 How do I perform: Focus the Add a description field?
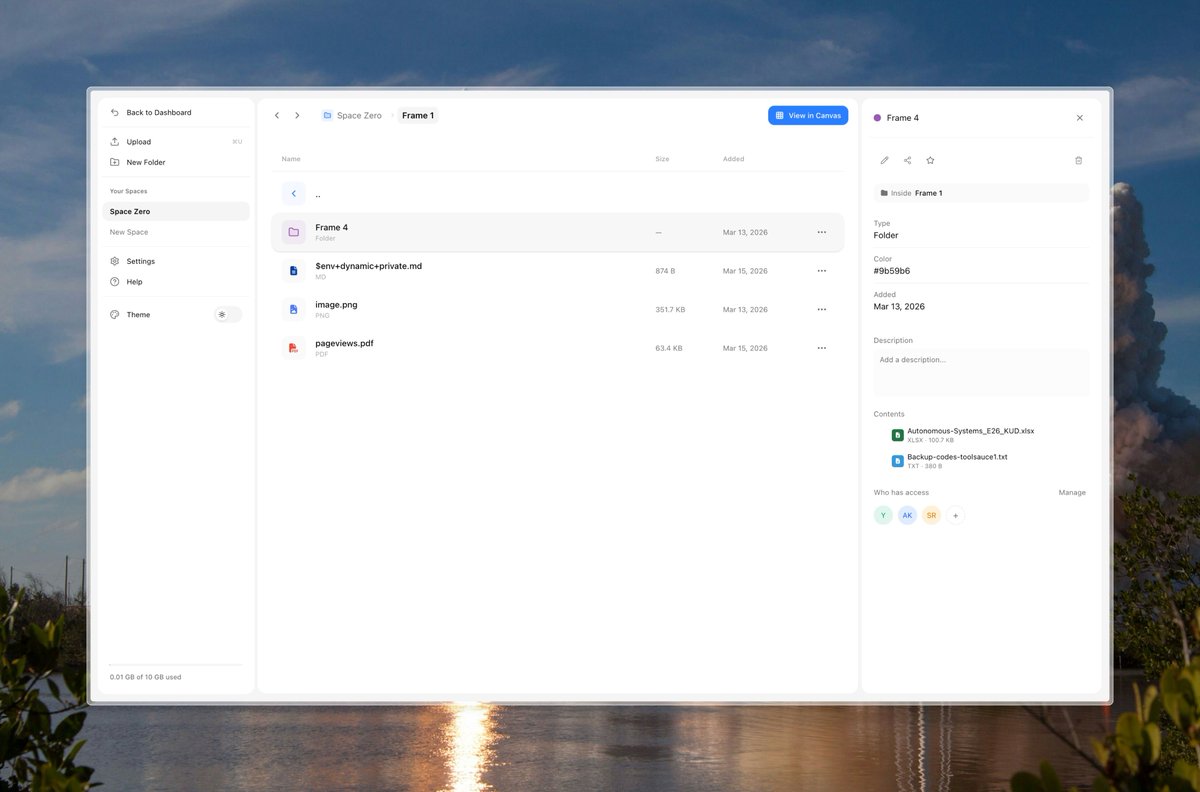click(981, 372)
